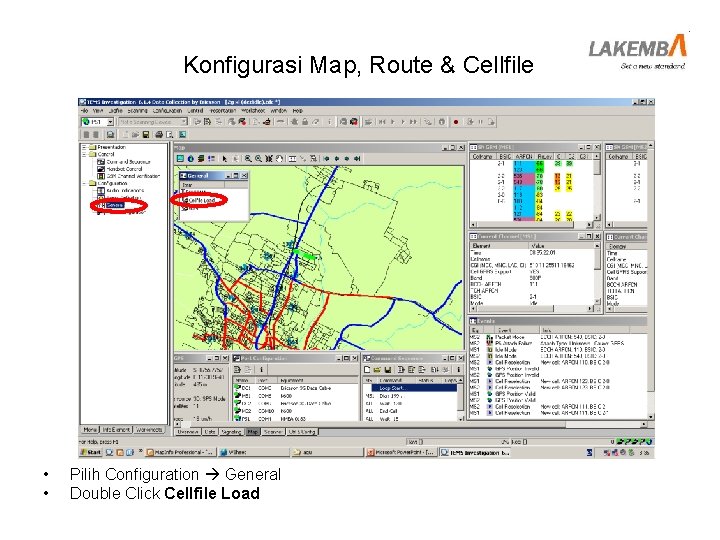Open the Worksheet menu

(253, 111)
